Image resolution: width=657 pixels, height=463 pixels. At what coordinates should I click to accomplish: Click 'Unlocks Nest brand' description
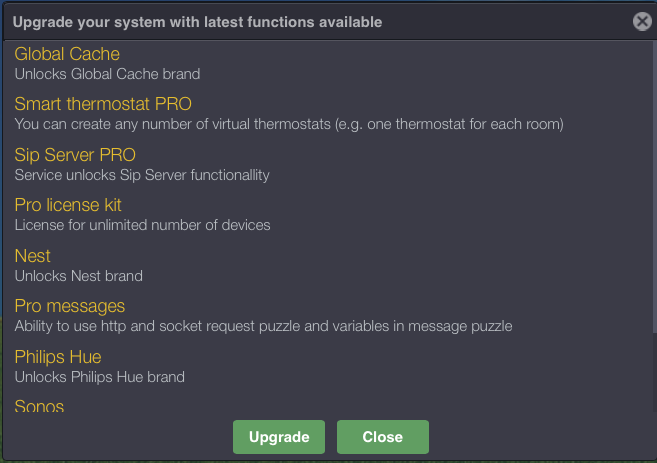click(x=79, y=276)
